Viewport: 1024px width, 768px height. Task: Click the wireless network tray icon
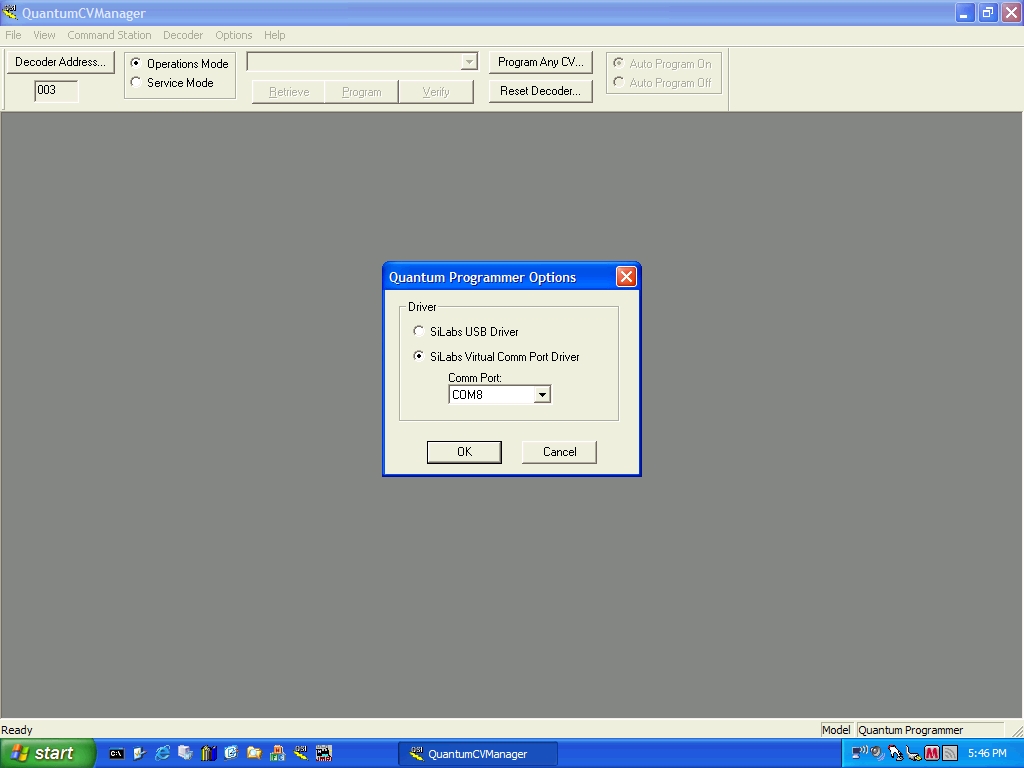[859, 752]
